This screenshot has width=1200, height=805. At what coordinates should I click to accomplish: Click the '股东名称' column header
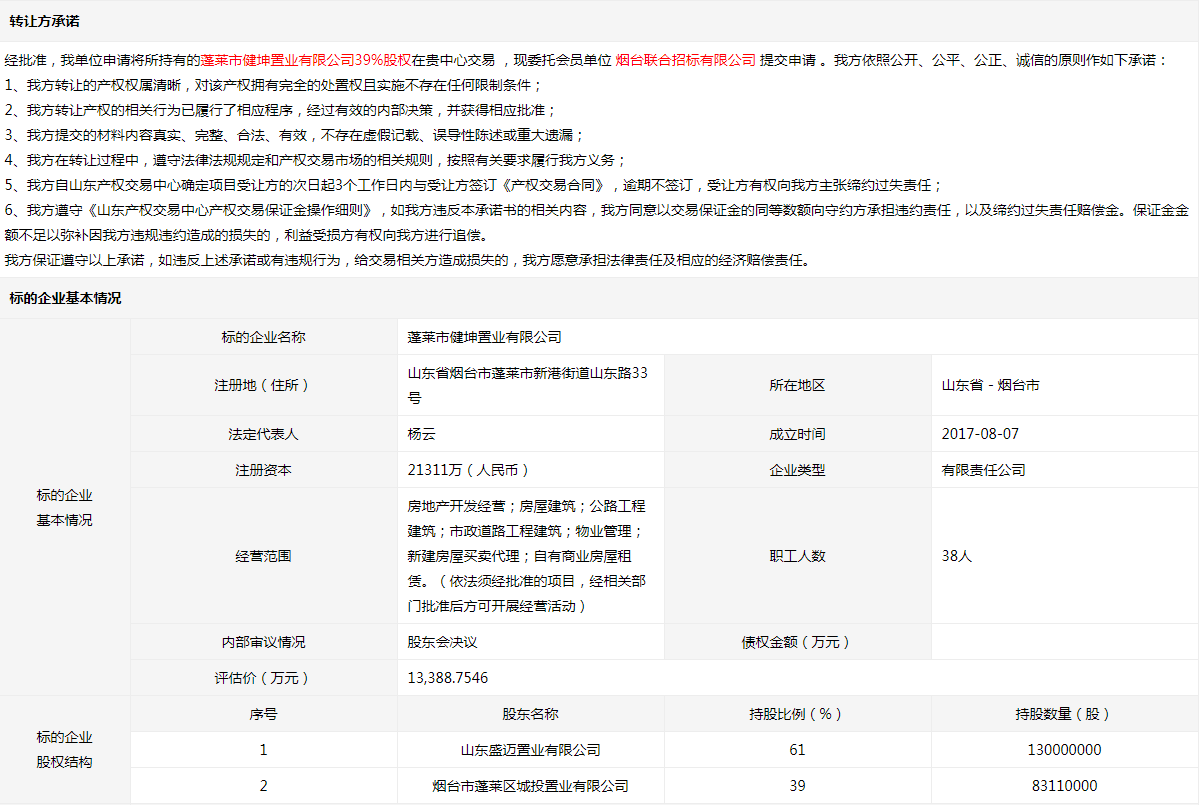(x=531, y=714)
